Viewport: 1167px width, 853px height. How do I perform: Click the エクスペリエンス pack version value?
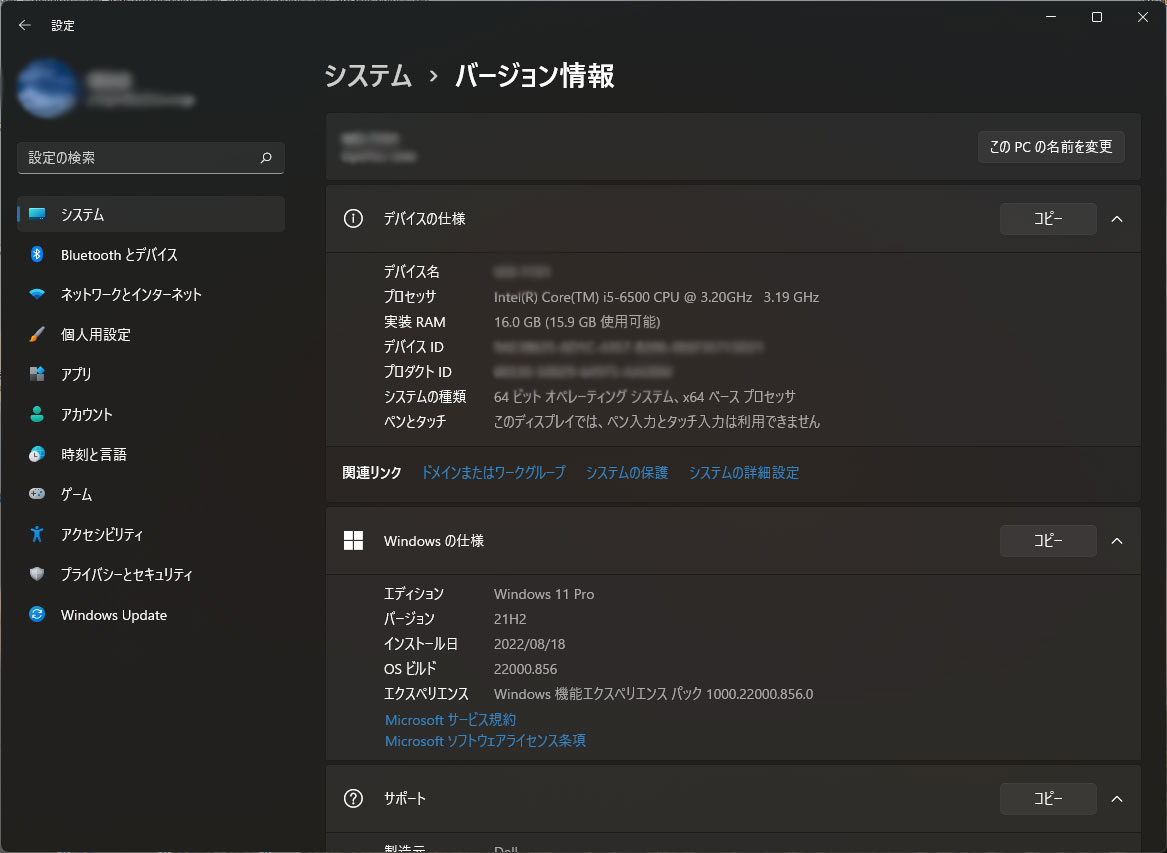(653, 694)
